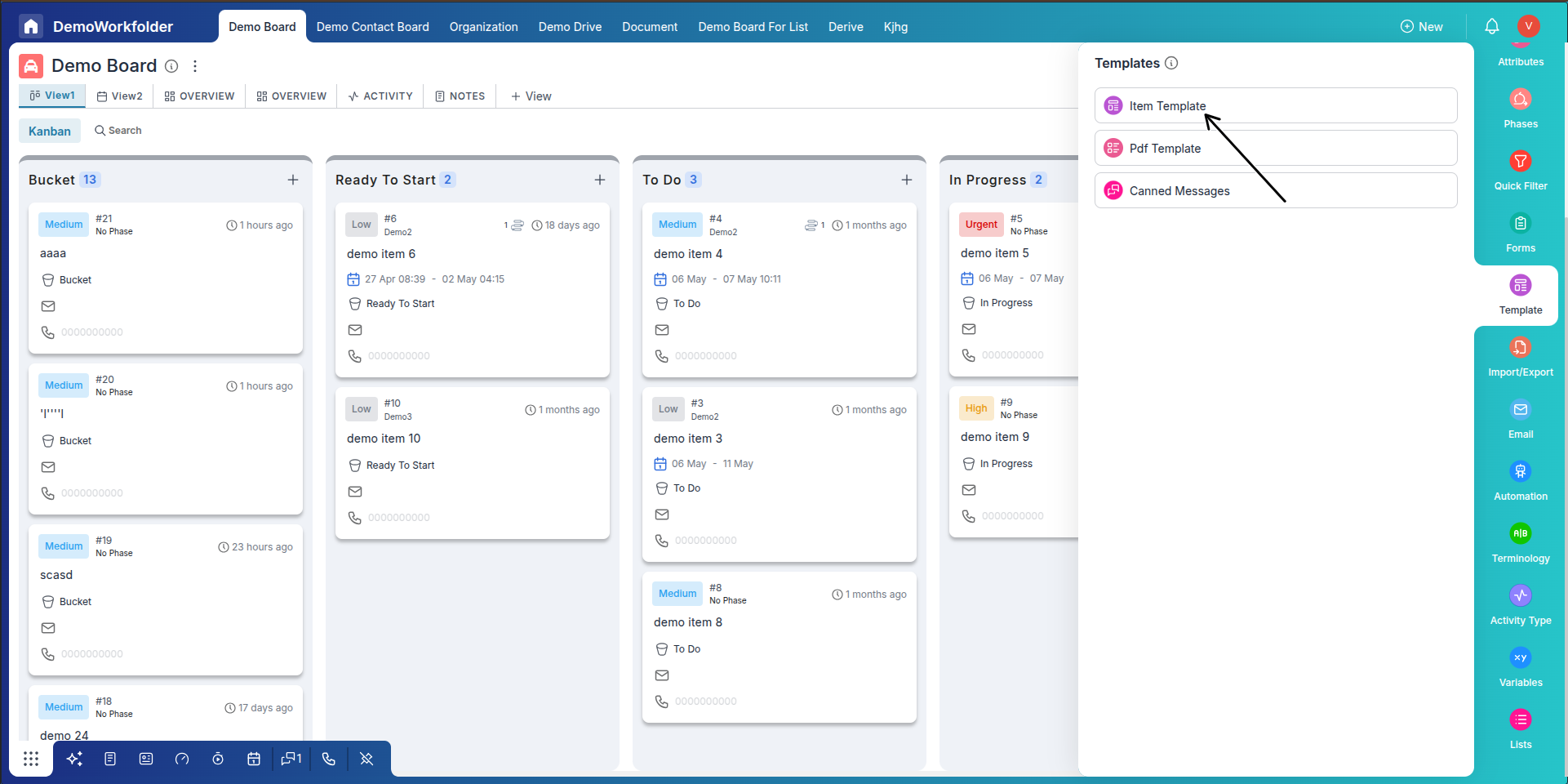Open the Attributes sidebar item
The width and height of the screenshot is (1568, 784).
pyautogui.click(x=1520, y=62)
